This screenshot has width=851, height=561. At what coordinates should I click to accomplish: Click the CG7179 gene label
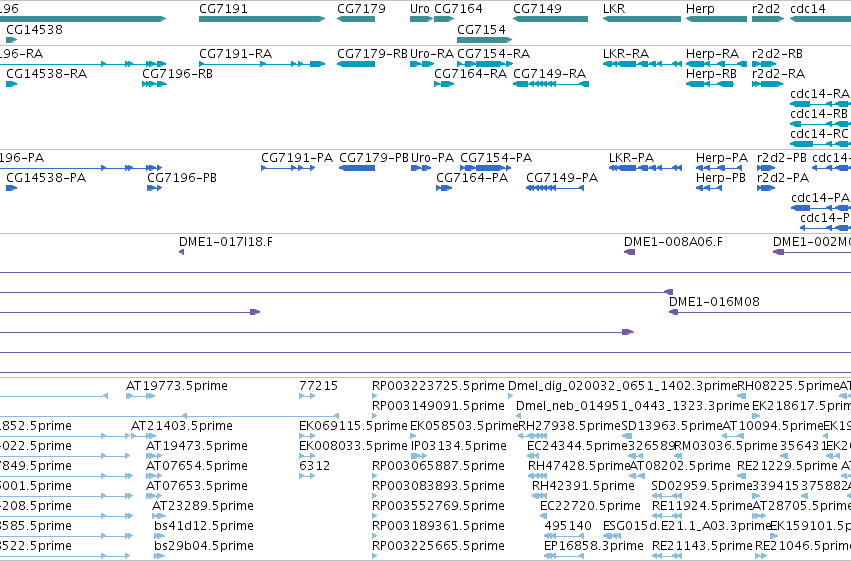click(361, 9)
